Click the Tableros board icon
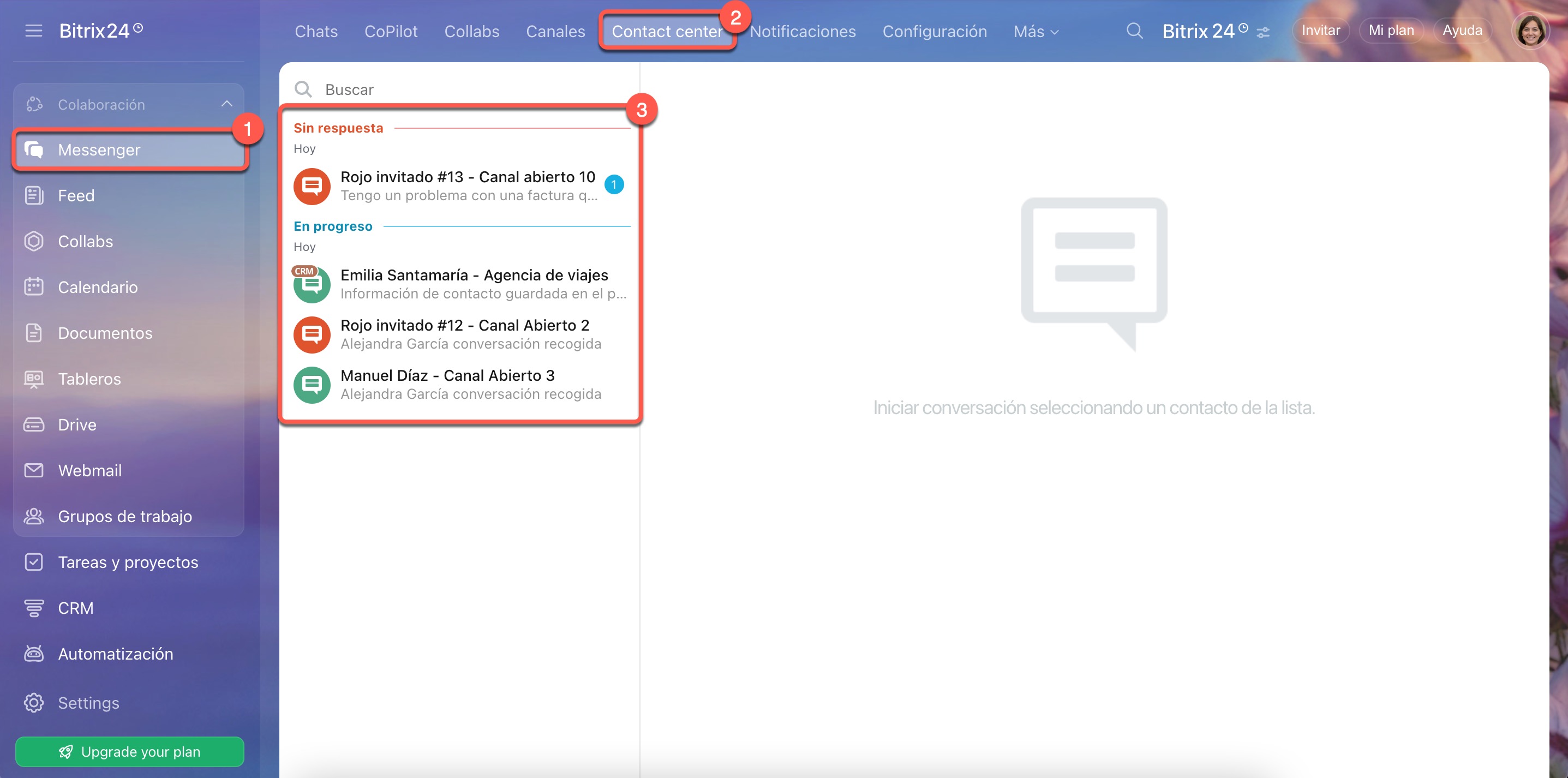This screenshot has height=778, width=1568. (34, 379)
